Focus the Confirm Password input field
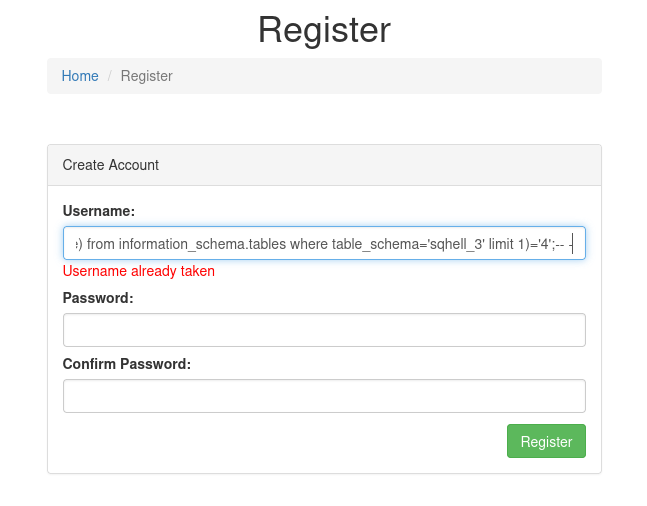The width and height of the screenshot is (647, 506). pyautogui.click(x=324, y=396)
